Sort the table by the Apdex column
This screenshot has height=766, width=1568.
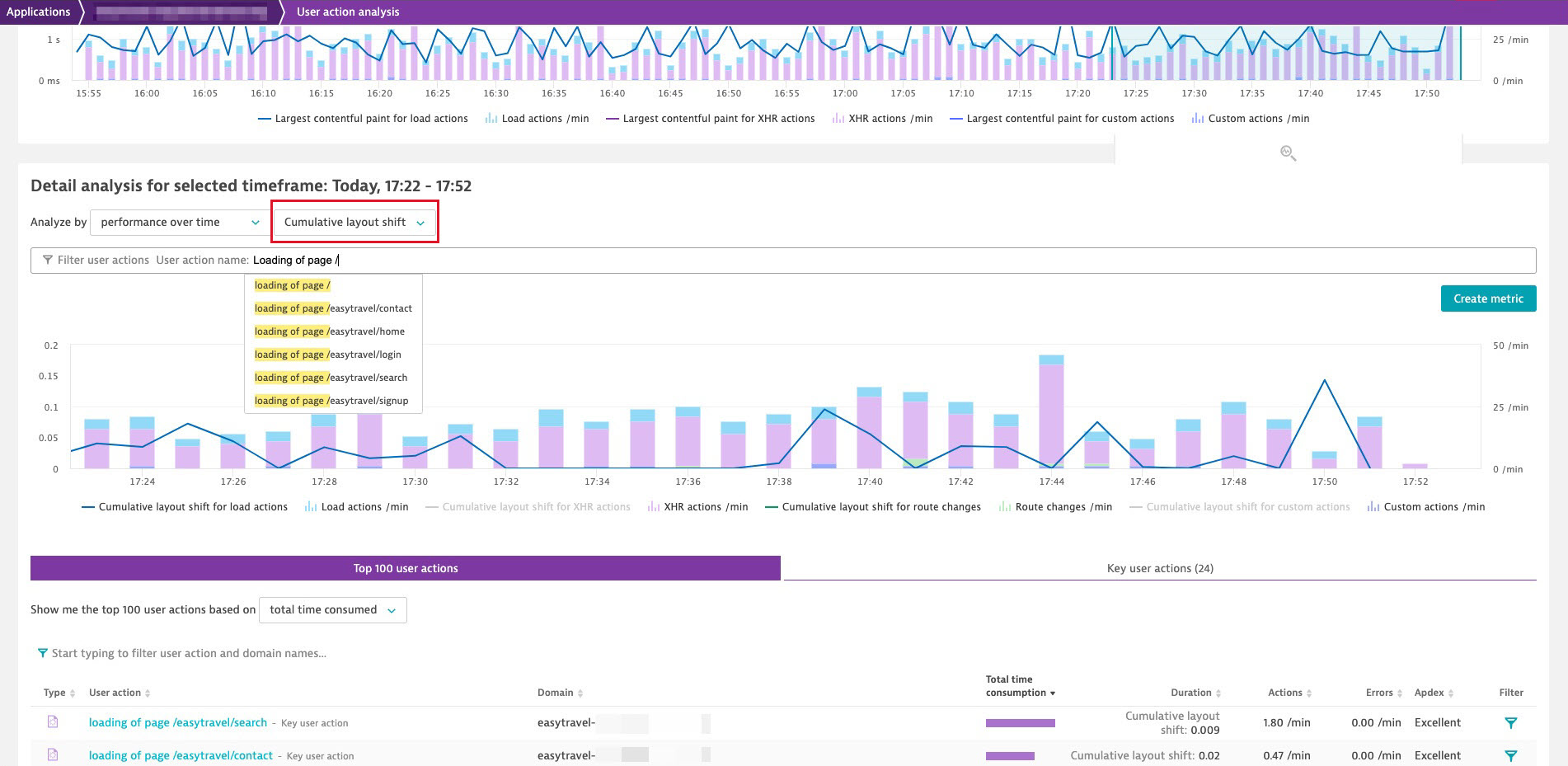coord(1434,693)
